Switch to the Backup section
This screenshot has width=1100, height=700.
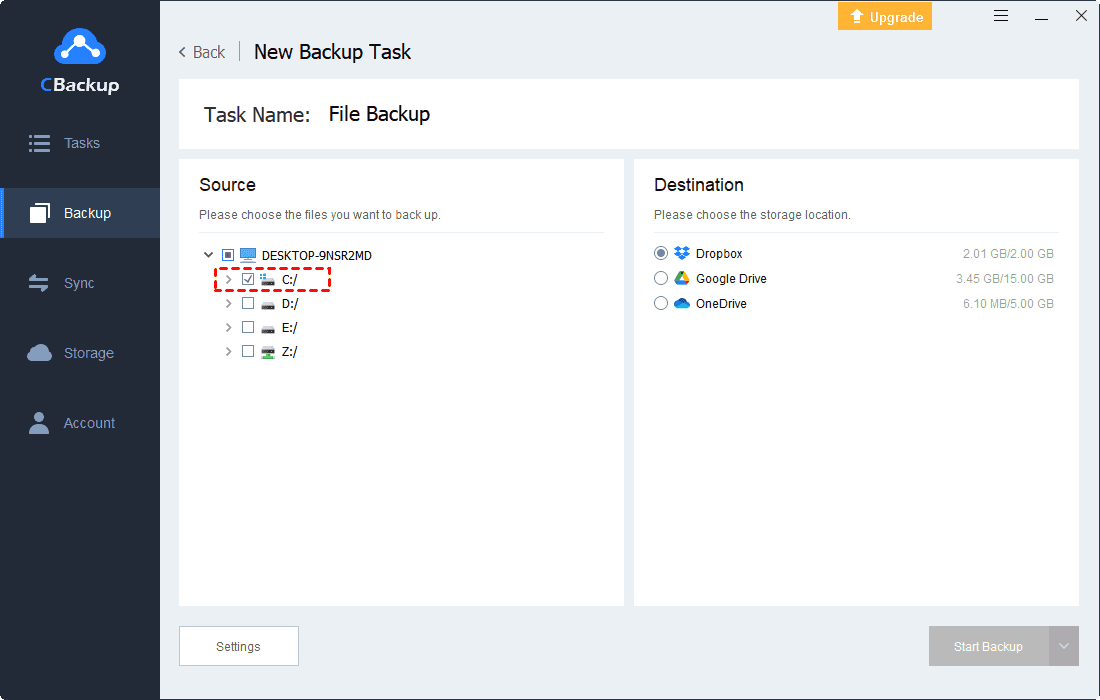pyautogui.click(x=80, y=213)
